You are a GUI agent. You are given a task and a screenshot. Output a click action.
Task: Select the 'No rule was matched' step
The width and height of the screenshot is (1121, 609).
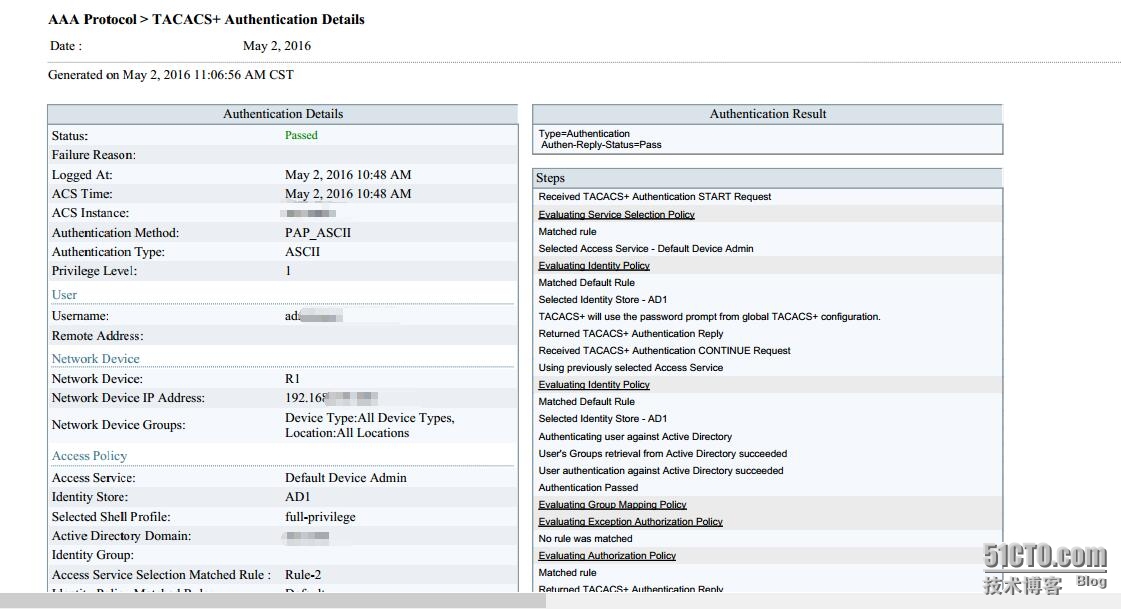586,539
